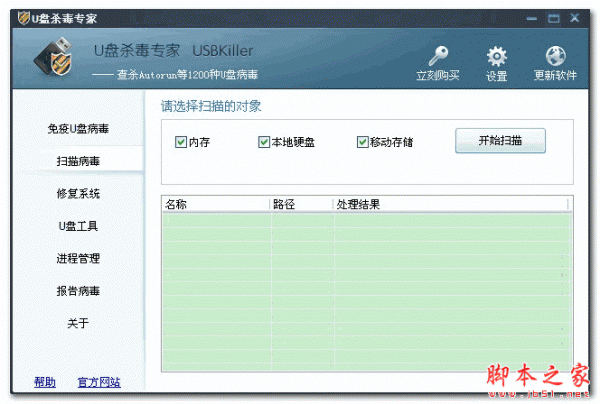This screenshot has width=600, height=404.
Task: Switch to 修复系统 in sidebar
Action: pyautogui.click(x=78, y=194)
